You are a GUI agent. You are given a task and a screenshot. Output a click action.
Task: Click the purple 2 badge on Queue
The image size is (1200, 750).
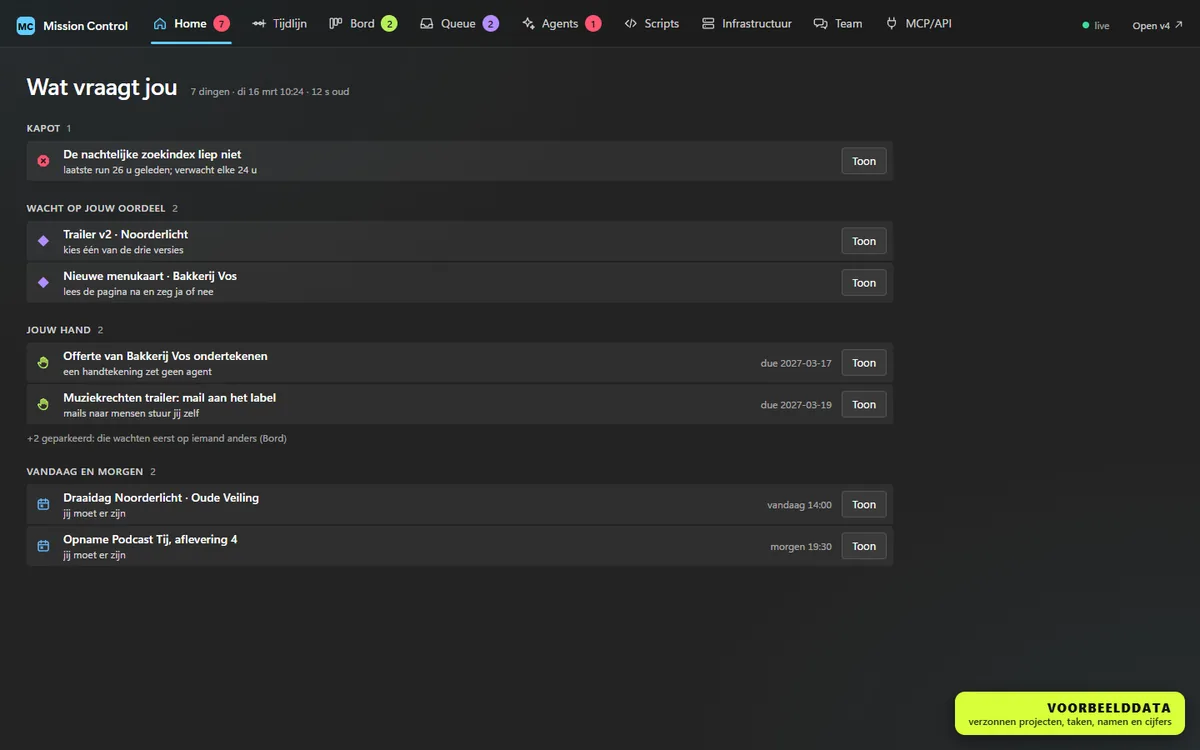tap(490, 23)
